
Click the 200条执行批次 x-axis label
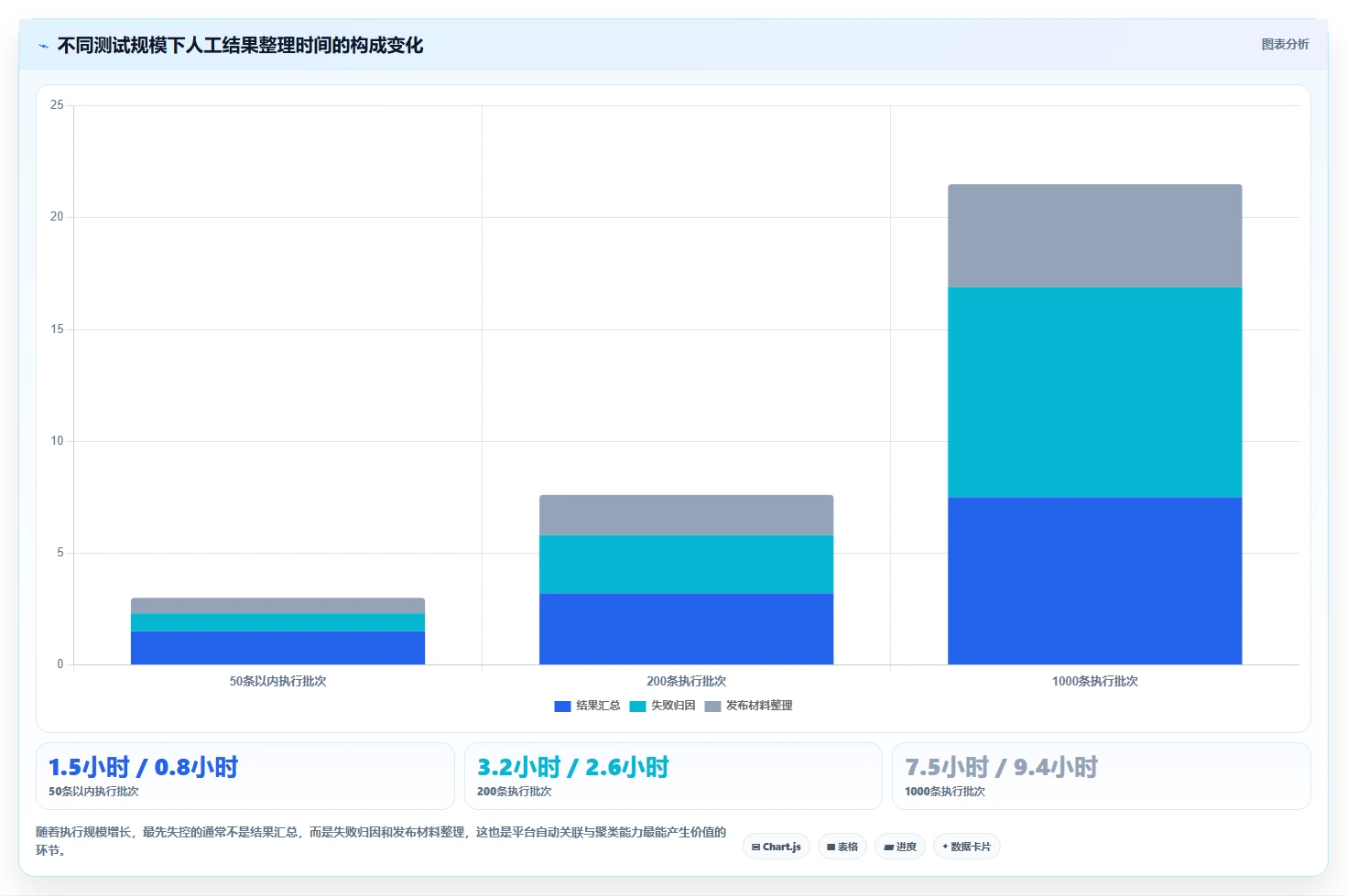tap(686, 681)
